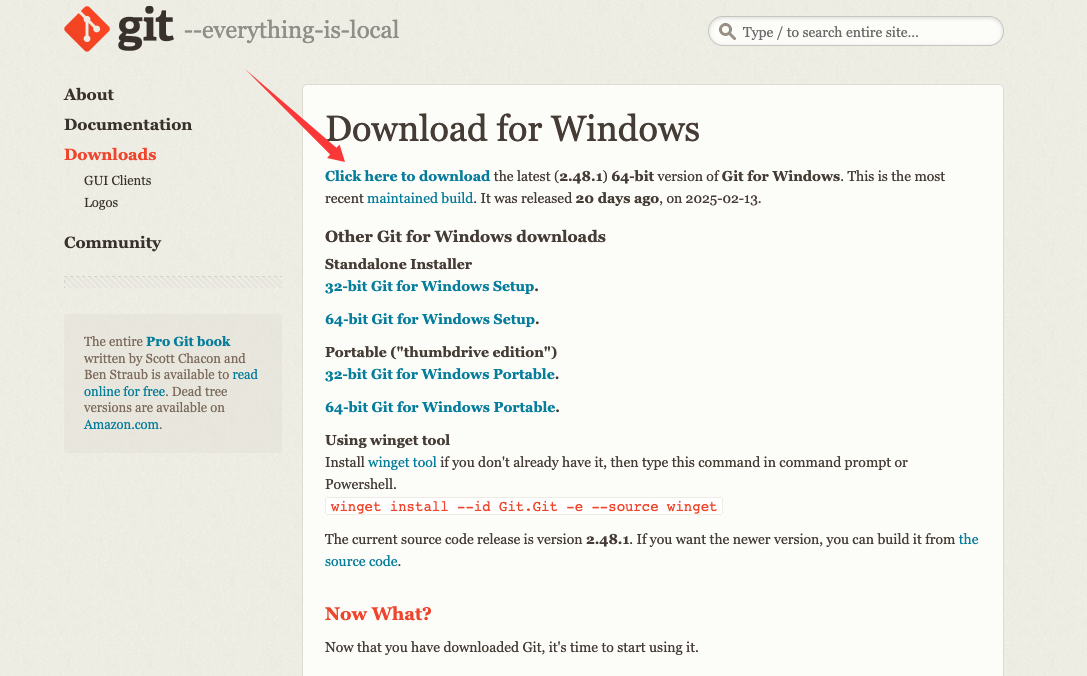Open the Documentation section

click(x=128, y=125)
